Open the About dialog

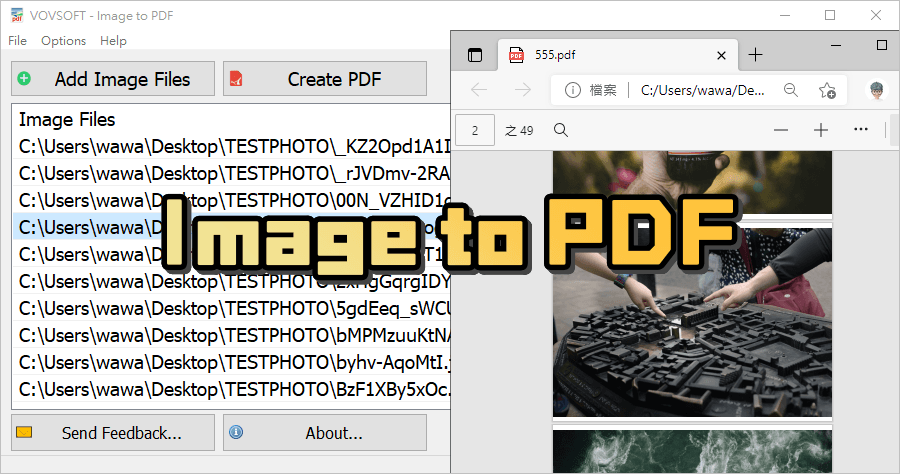coord(325,433)
